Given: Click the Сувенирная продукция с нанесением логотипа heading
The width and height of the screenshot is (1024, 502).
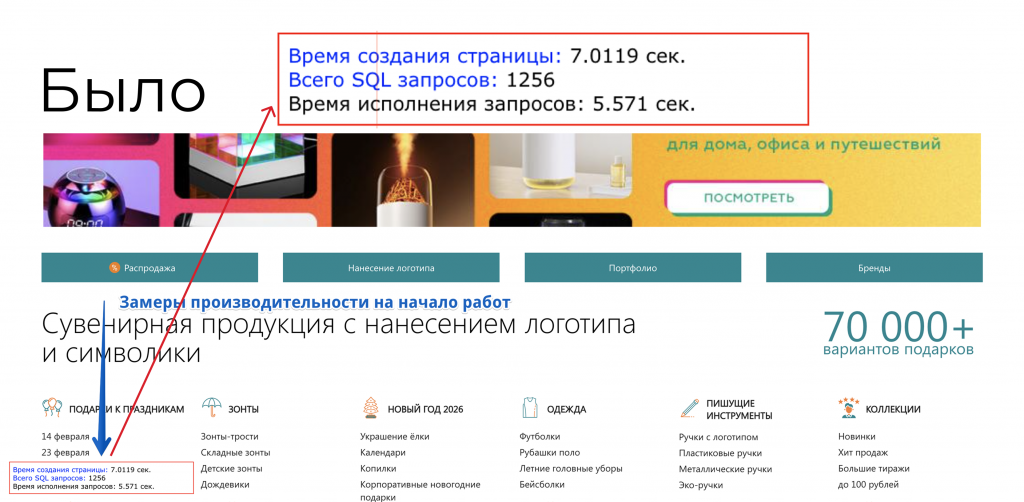Looking at the screenshot, I should pyautogui.click(x=339, y=338).
